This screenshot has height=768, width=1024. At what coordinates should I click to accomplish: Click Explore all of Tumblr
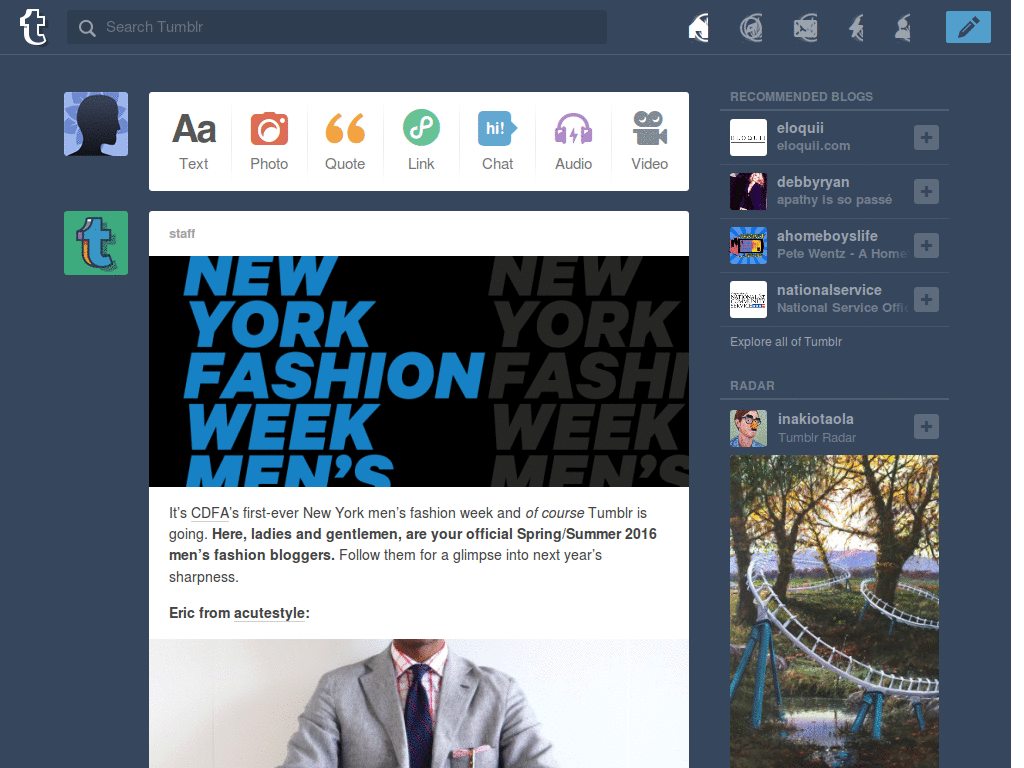tap(786, 342)
